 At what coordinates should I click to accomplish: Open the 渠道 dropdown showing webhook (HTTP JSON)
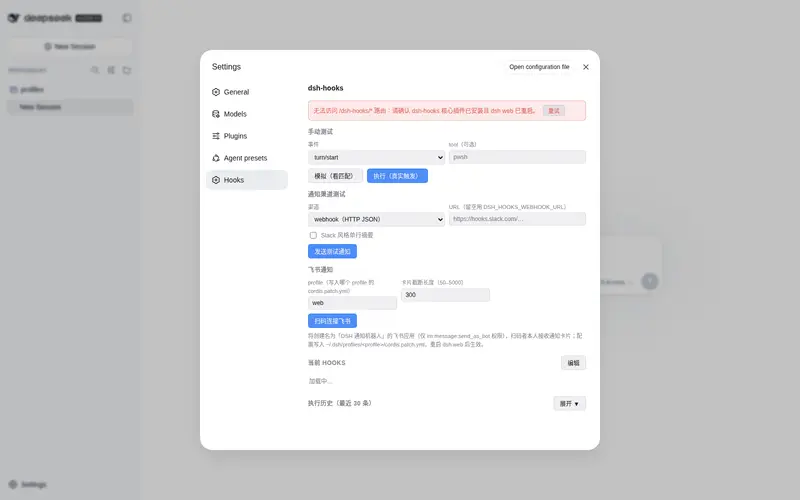coord(377,219)
